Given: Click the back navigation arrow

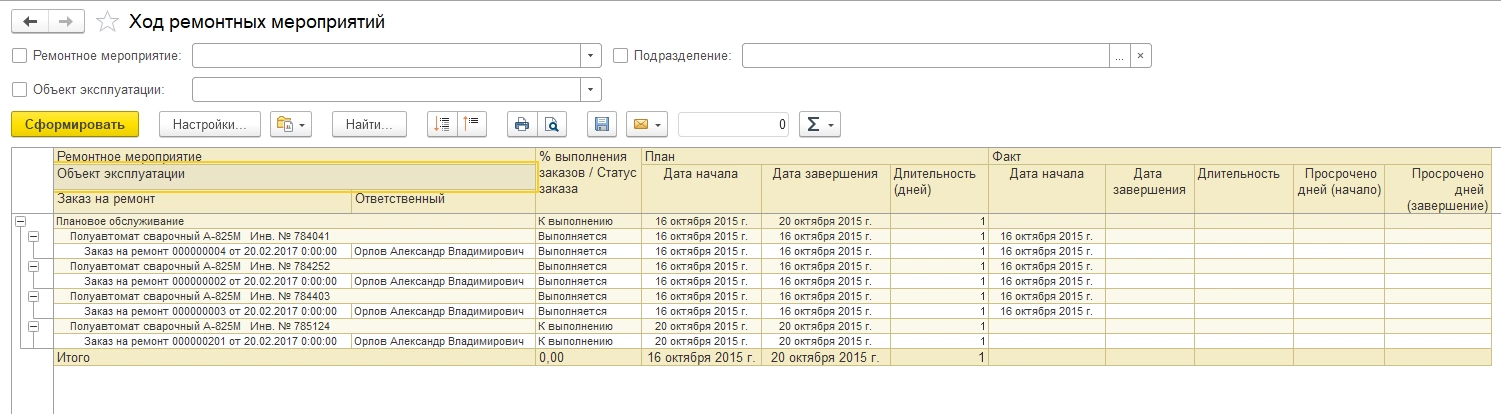Looking at the screenshot, I should tap(30, 21).
